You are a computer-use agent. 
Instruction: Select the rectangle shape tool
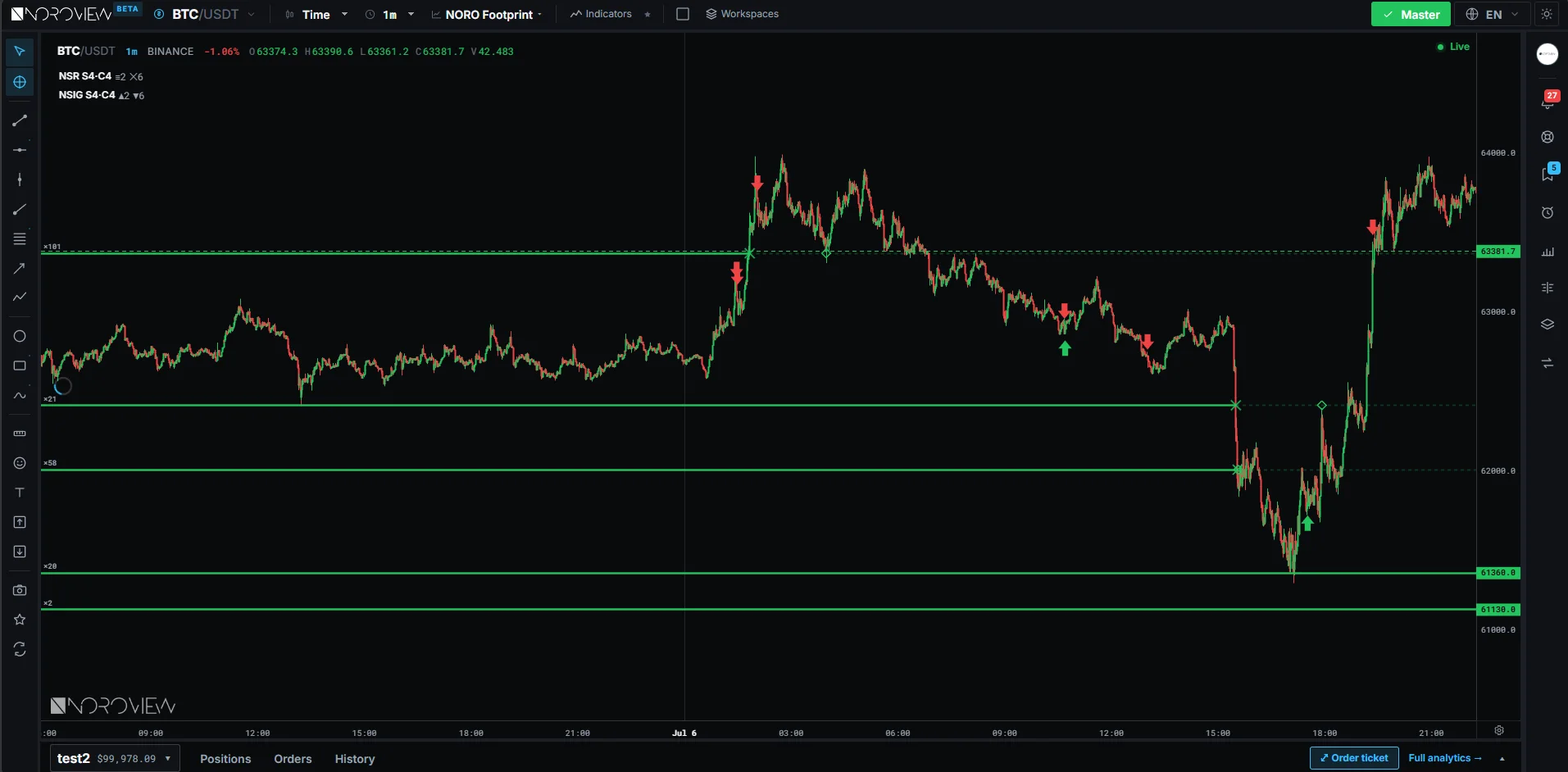[20, 366]
